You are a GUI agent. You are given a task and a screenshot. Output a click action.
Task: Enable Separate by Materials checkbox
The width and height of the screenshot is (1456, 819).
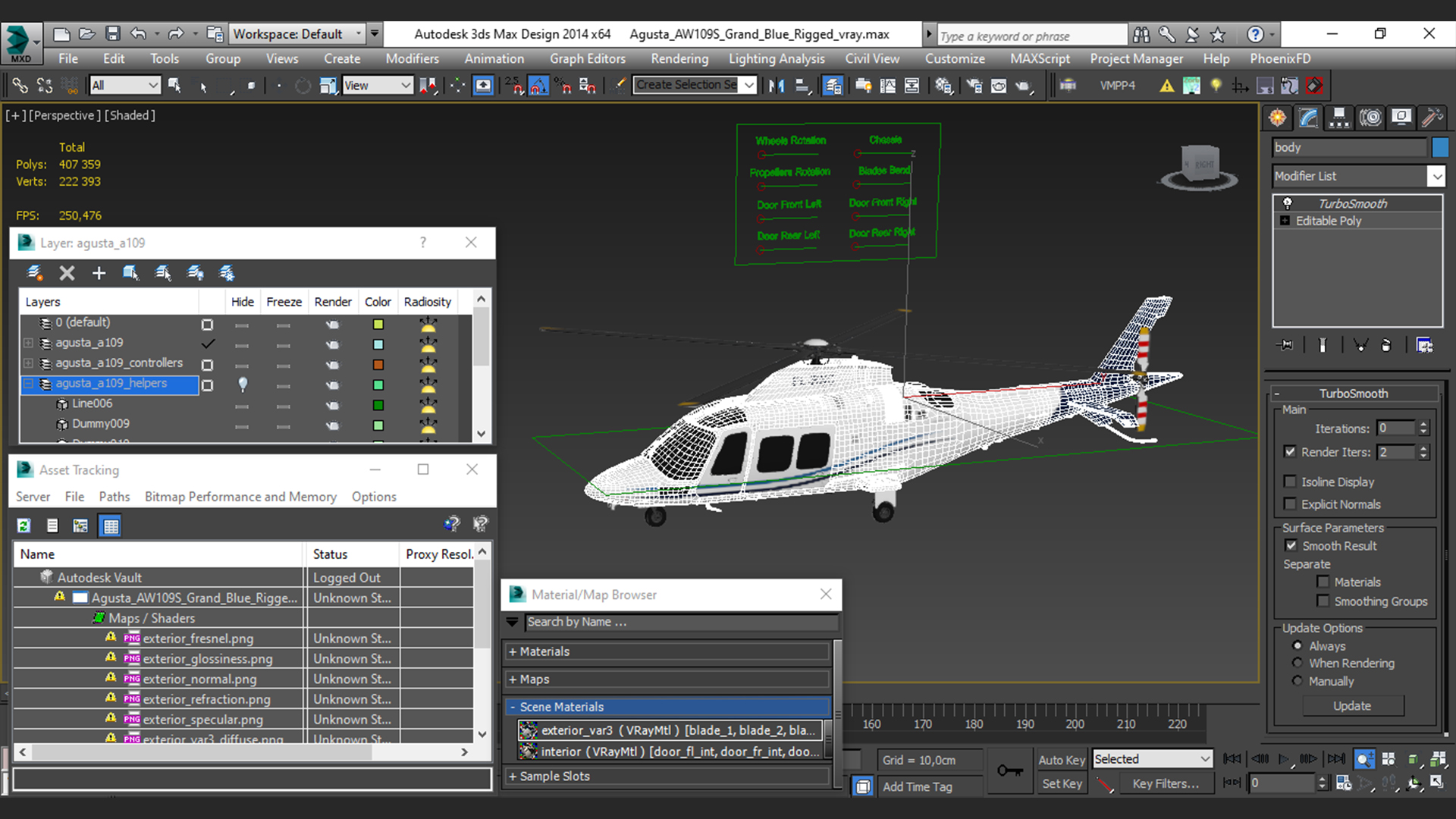1323,582
